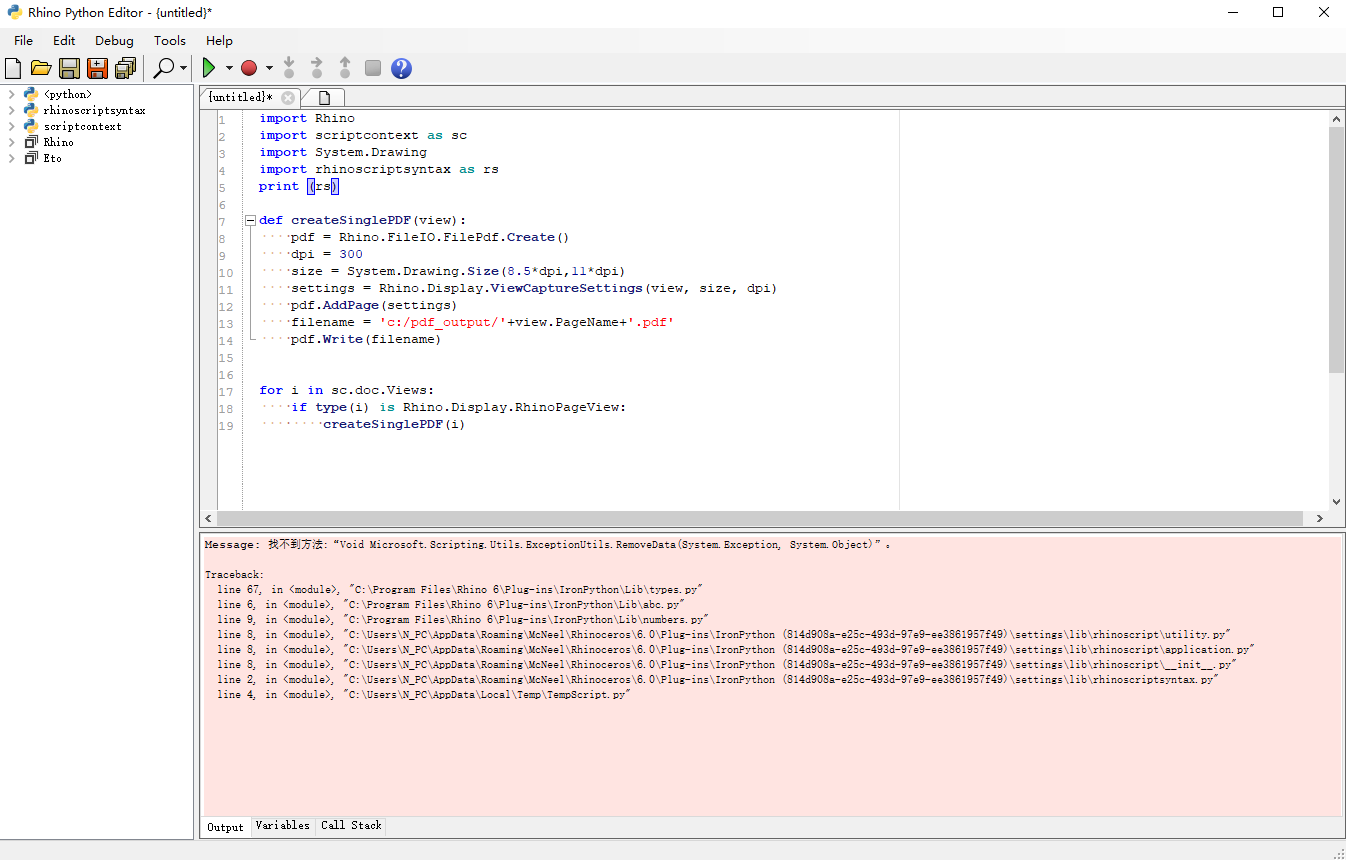Save all open scripts

[125, 68]
